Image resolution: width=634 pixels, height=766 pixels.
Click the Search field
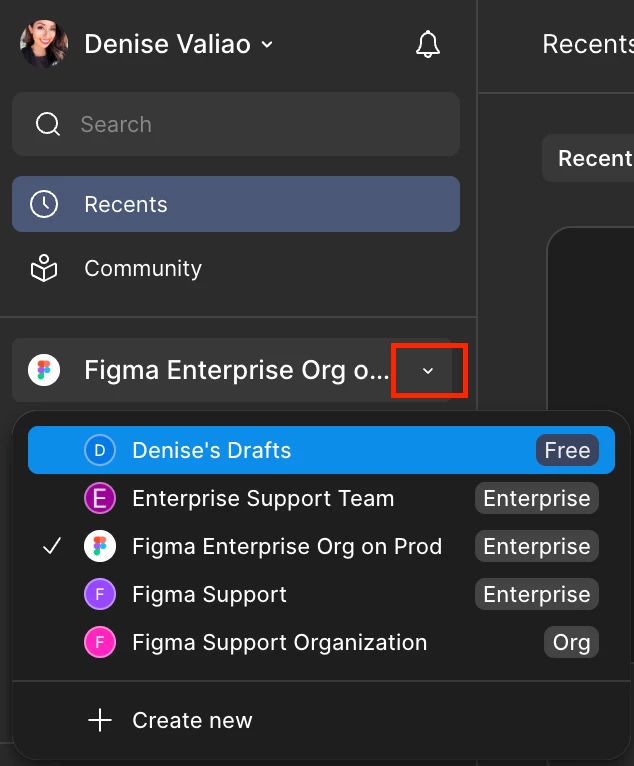[x=236, y=124]
